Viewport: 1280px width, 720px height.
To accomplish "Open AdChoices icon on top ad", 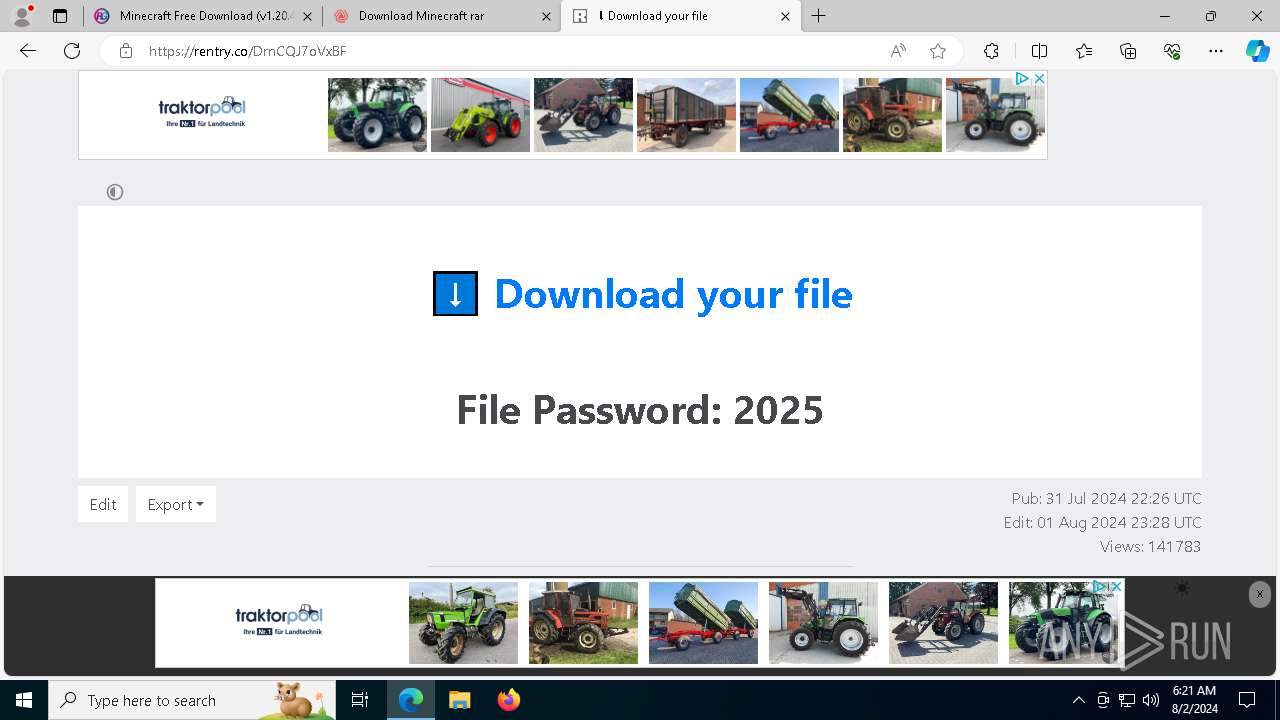I will (x=1022, y=78).
